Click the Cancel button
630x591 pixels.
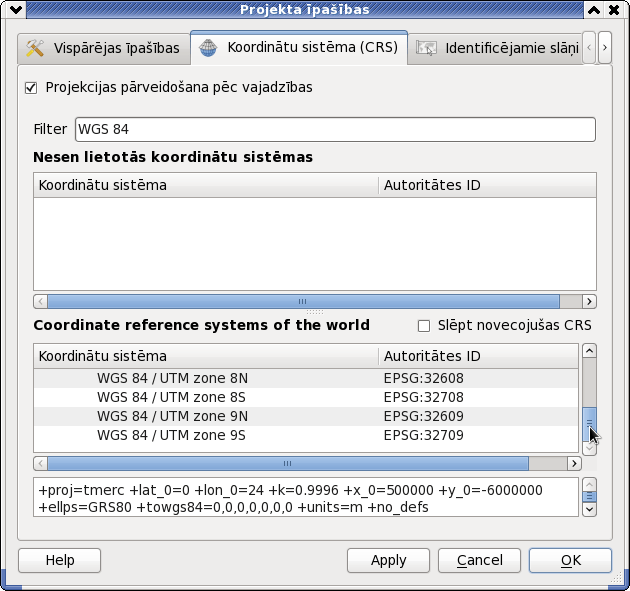pyautogui.click(x=479, y=560)
